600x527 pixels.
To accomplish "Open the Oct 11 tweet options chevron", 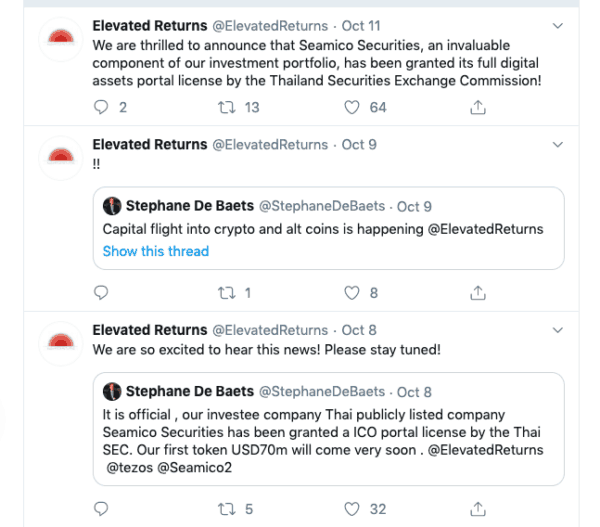I will click(x=557, y=24).
